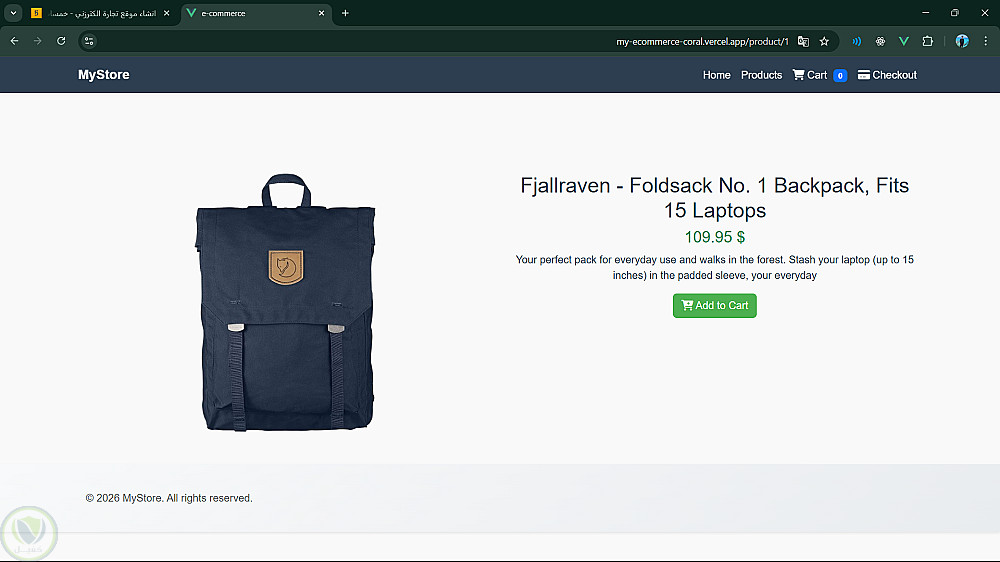Bookmark this page with the star icon
1000x562 pixels.
[x=824, y=41]
